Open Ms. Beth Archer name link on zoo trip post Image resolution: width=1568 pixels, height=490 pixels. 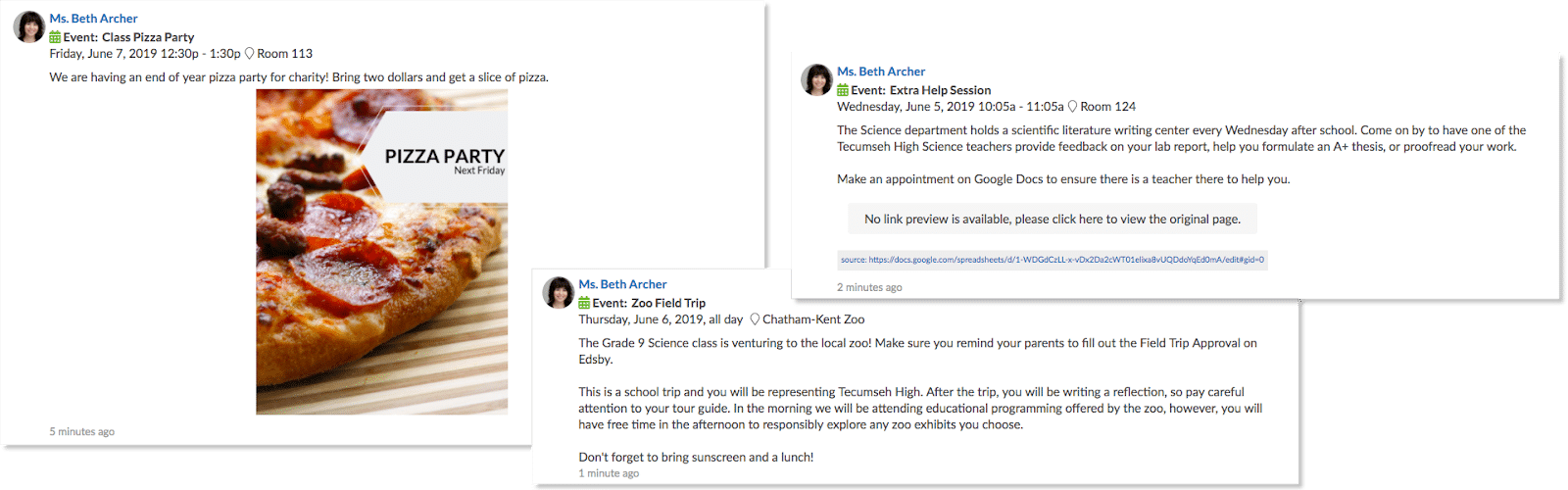click(622, 284)
